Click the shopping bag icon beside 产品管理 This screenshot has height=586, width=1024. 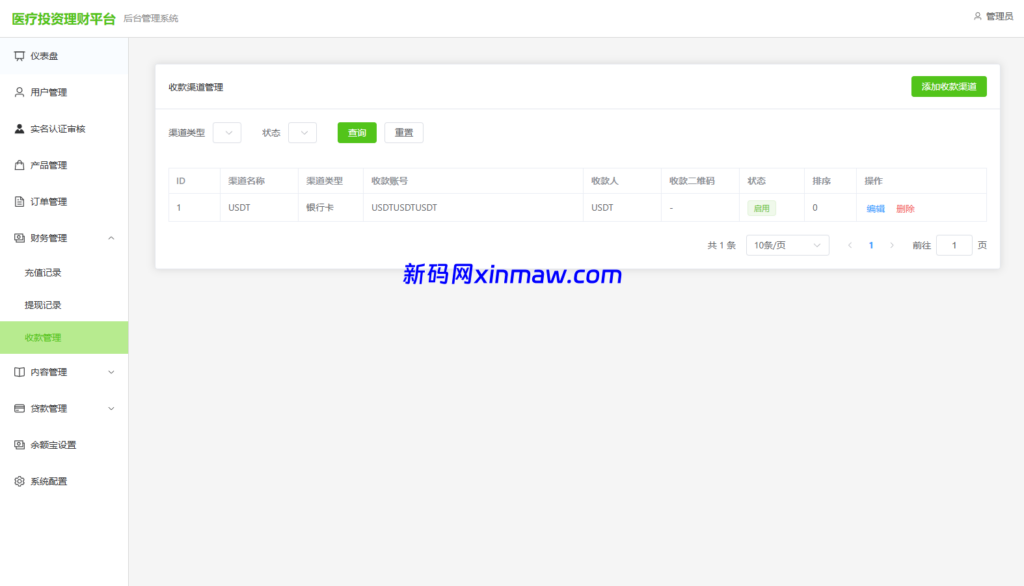pyautogui.click(x=20, y=165)
